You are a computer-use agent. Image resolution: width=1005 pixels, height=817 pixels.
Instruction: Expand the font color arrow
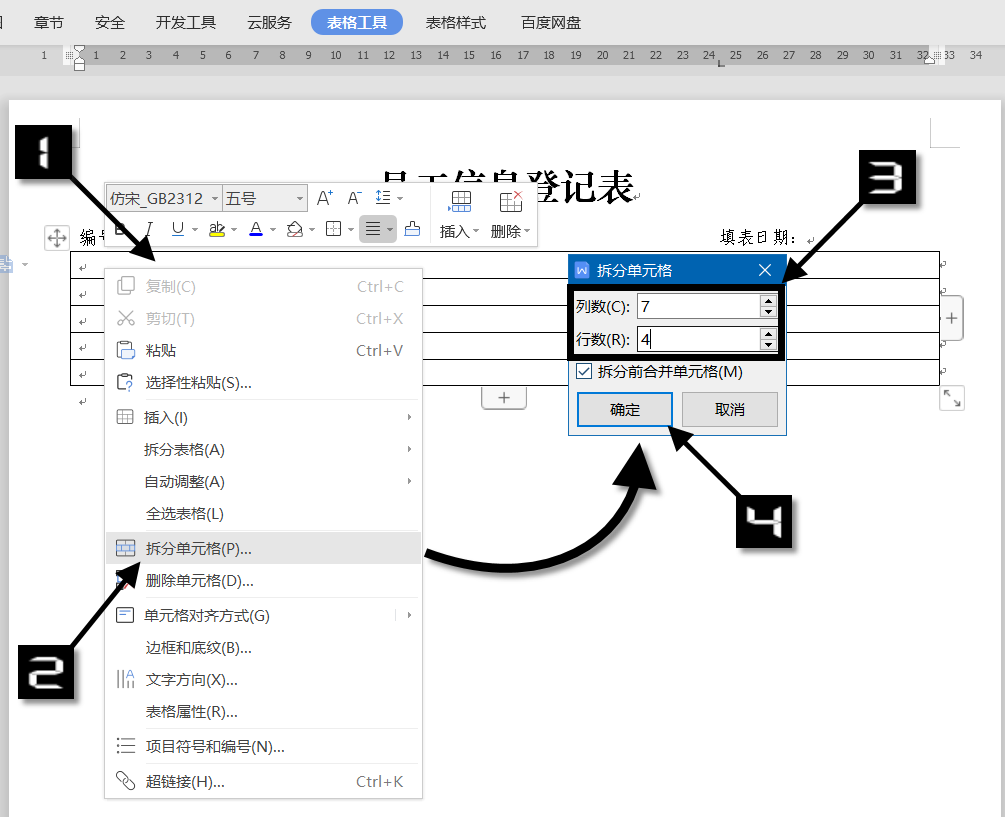[273, 229]
